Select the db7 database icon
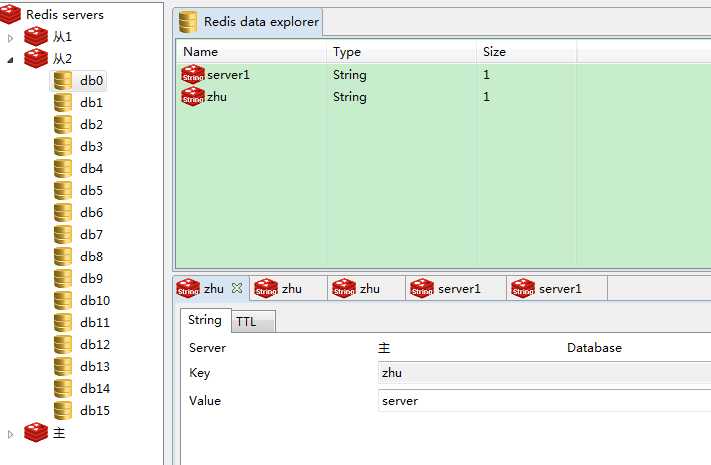Viewport: 711px width, 465px height. point(63,235)
